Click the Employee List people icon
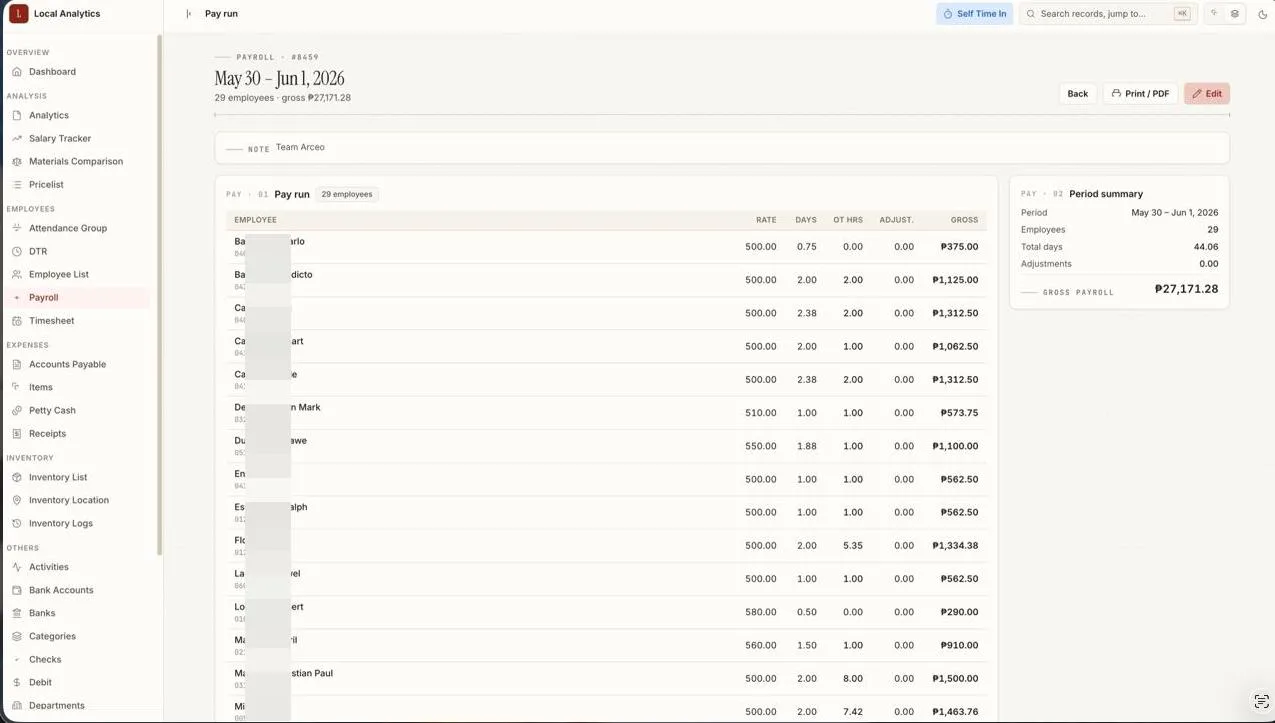The height and width of the screenshot is (723, 1275). click(x=17, y=274)
